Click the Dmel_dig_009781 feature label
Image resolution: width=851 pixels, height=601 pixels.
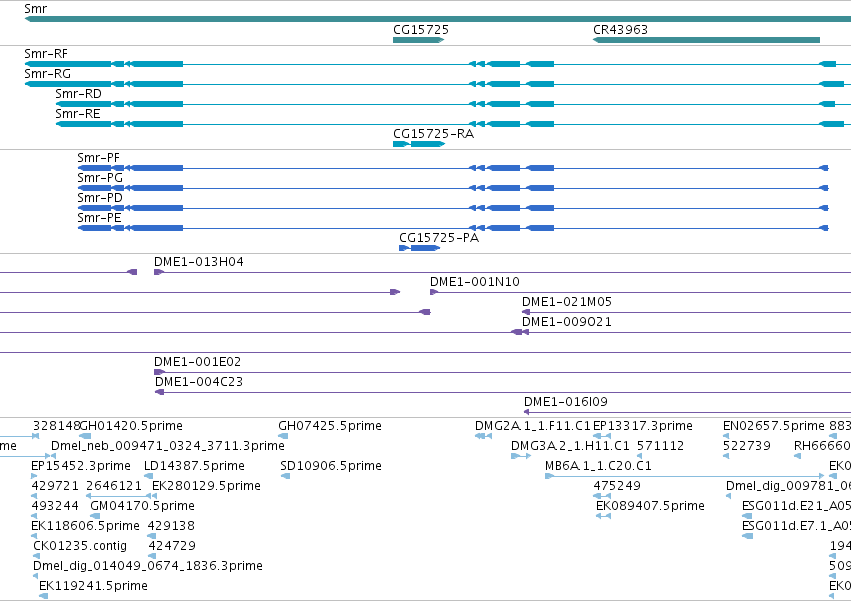pyautogui.click(x=789, y=486)
